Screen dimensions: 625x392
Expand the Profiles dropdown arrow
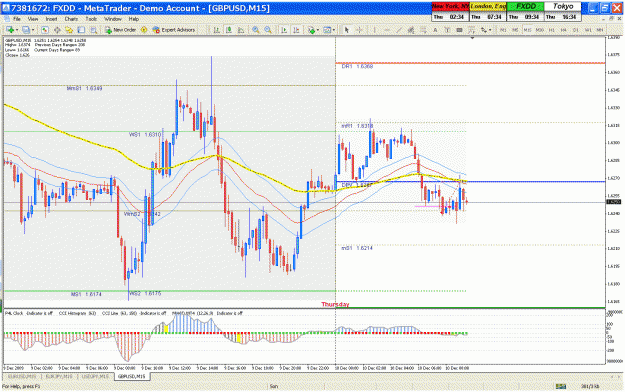(x=33, y=30)
